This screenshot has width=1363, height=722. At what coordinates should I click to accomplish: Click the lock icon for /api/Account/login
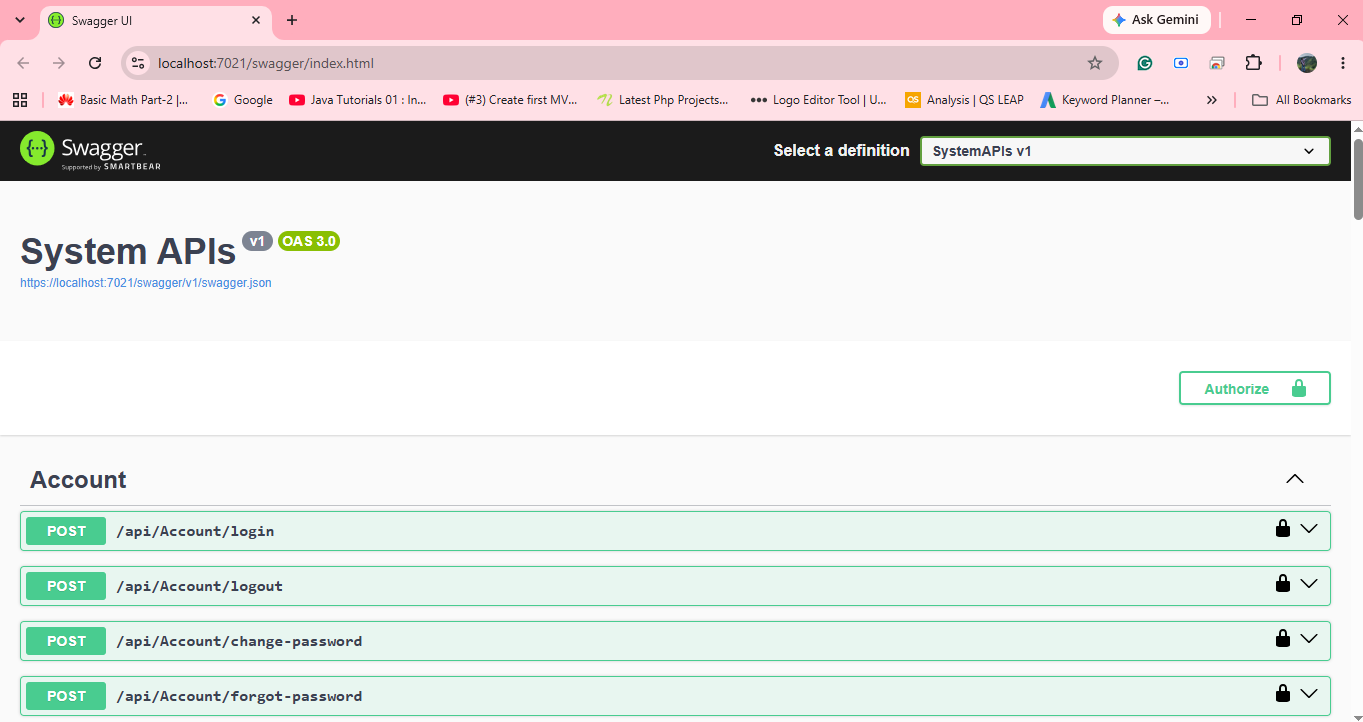[1282, 528]
